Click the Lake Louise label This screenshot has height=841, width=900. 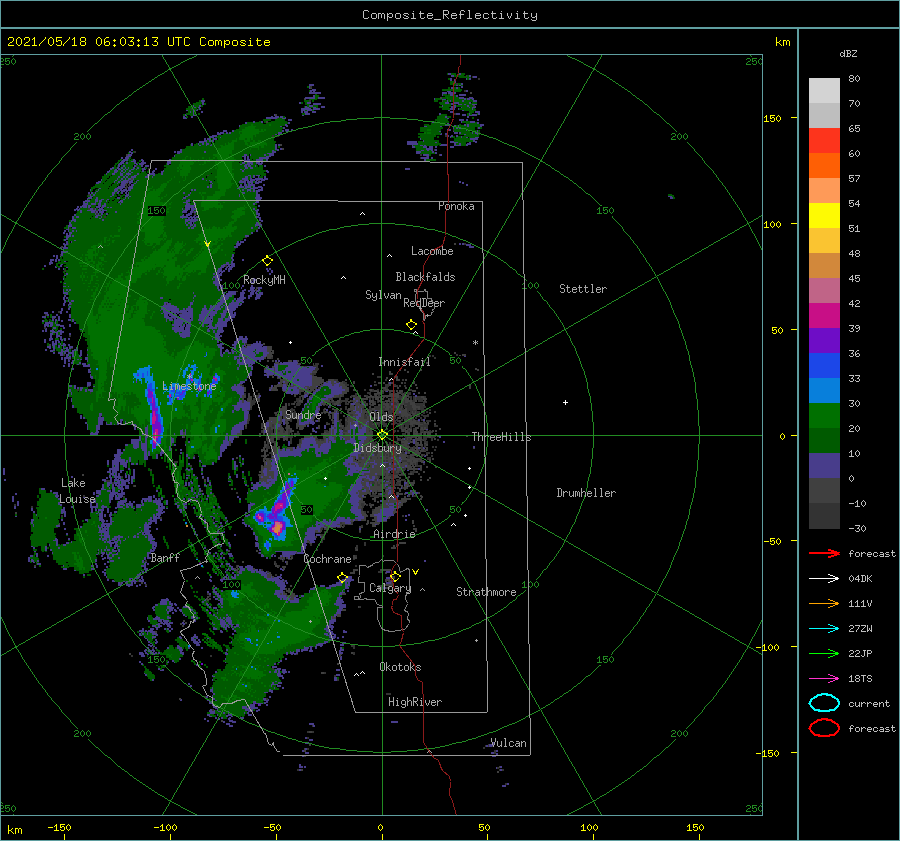pos(77,491)
